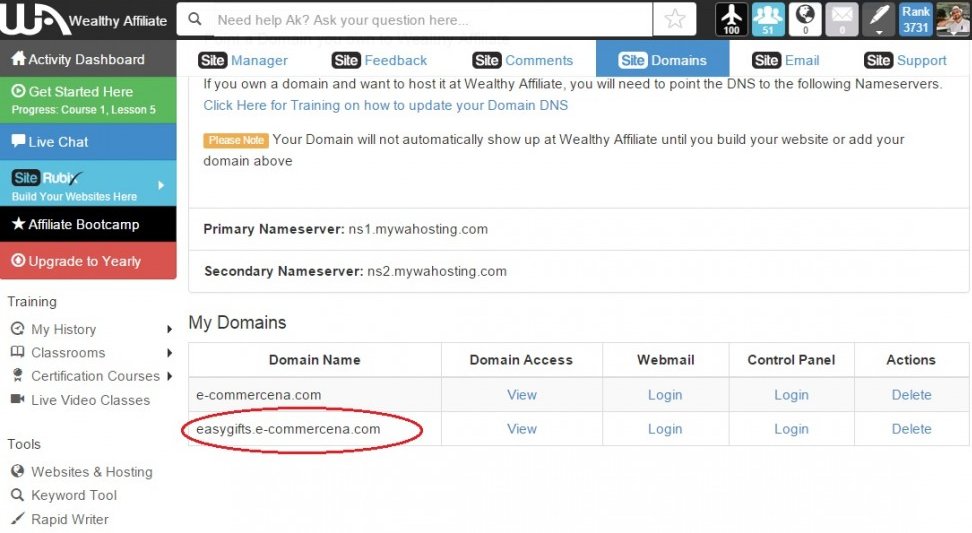
Task: Switch to Site Email tab
Action: [x=785, y=60]
